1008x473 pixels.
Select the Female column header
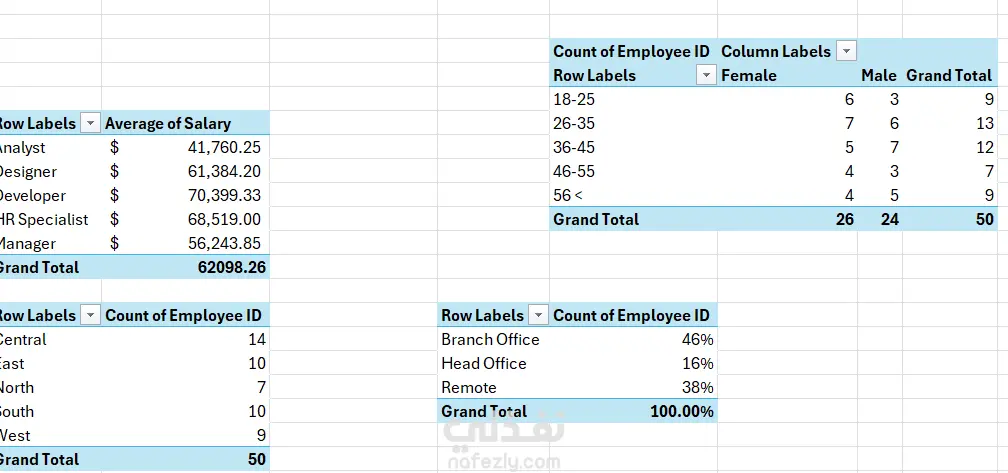(x=749, y=75)
